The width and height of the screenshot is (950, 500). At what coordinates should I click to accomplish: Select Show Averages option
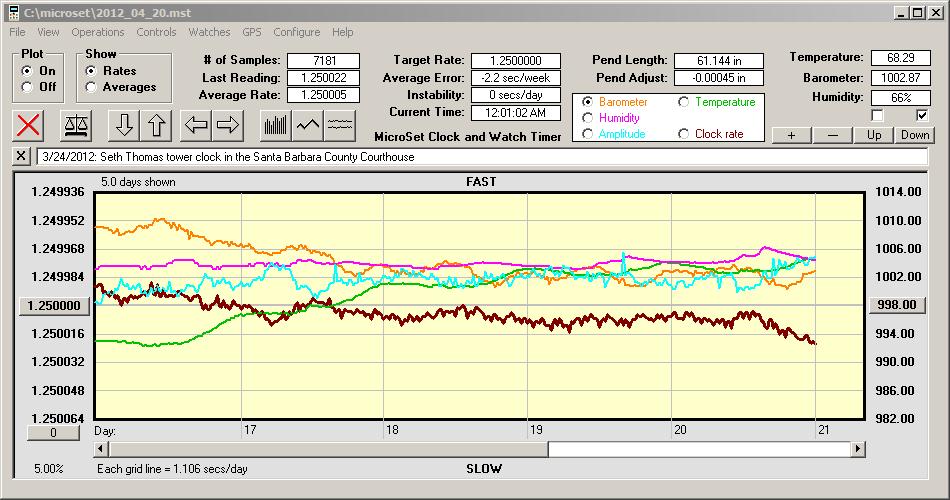(x=91, y=87)
